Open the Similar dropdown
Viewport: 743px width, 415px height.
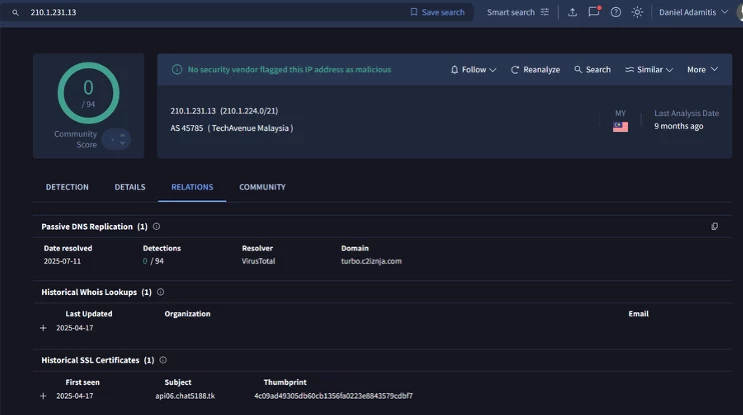pos(649,70)
